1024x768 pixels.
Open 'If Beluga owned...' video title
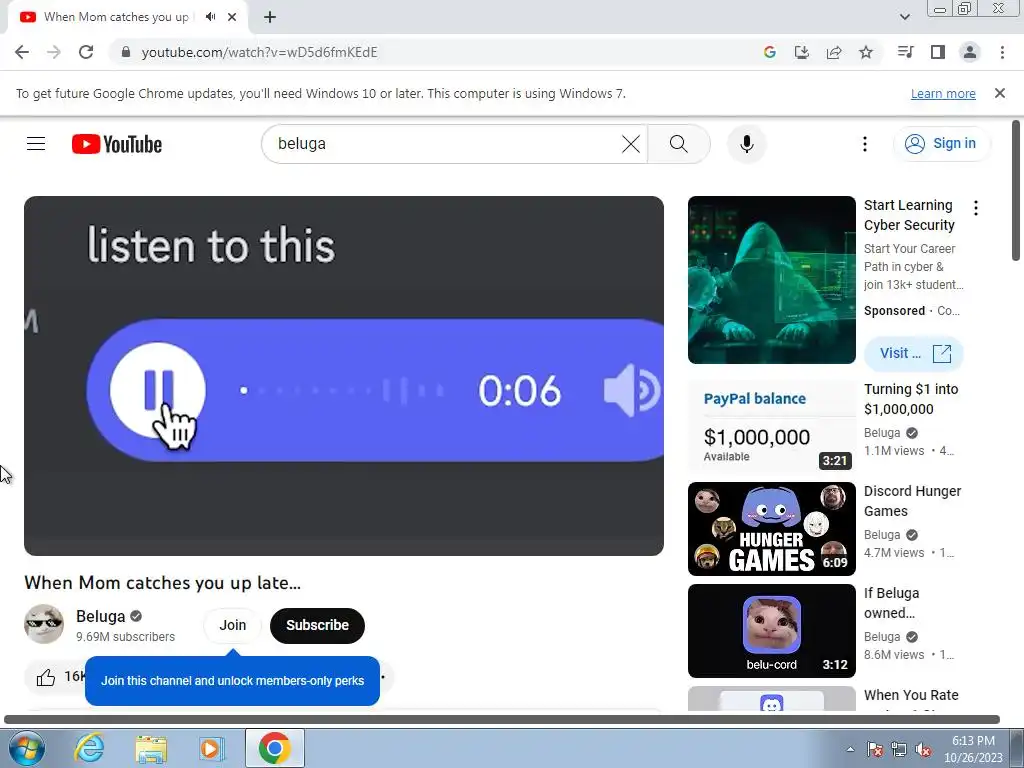tap(891, 603)
